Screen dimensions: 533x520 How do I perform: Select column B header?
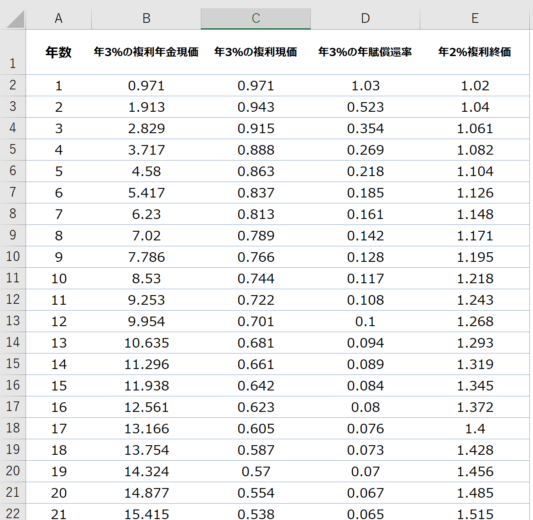146,18
